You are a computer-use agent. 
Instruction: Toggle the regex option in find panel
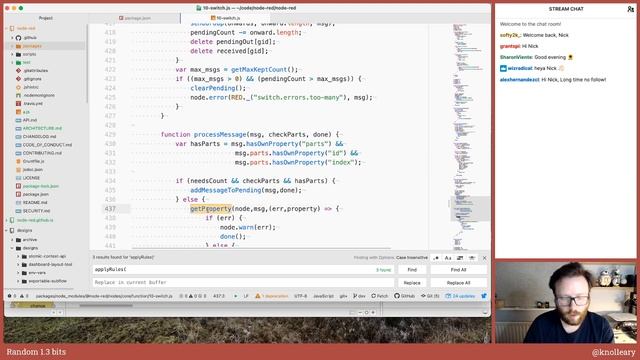pyautogui.click(x=436, y=258)
